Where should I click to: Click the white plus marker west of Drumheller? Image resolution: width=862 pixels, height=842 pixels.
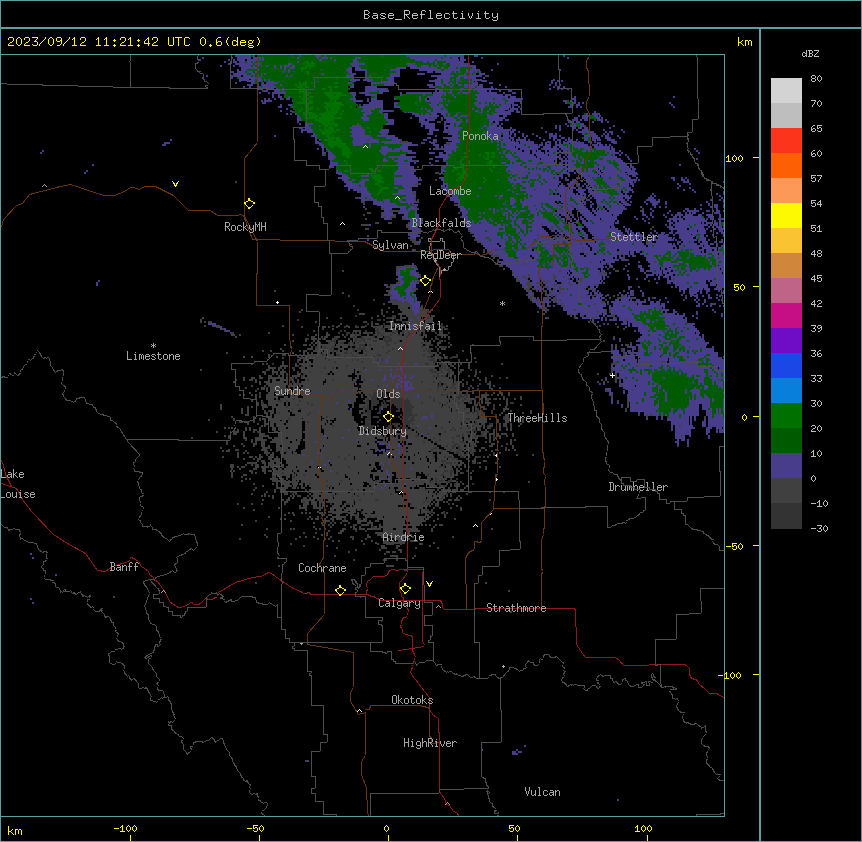pos(612,375)
